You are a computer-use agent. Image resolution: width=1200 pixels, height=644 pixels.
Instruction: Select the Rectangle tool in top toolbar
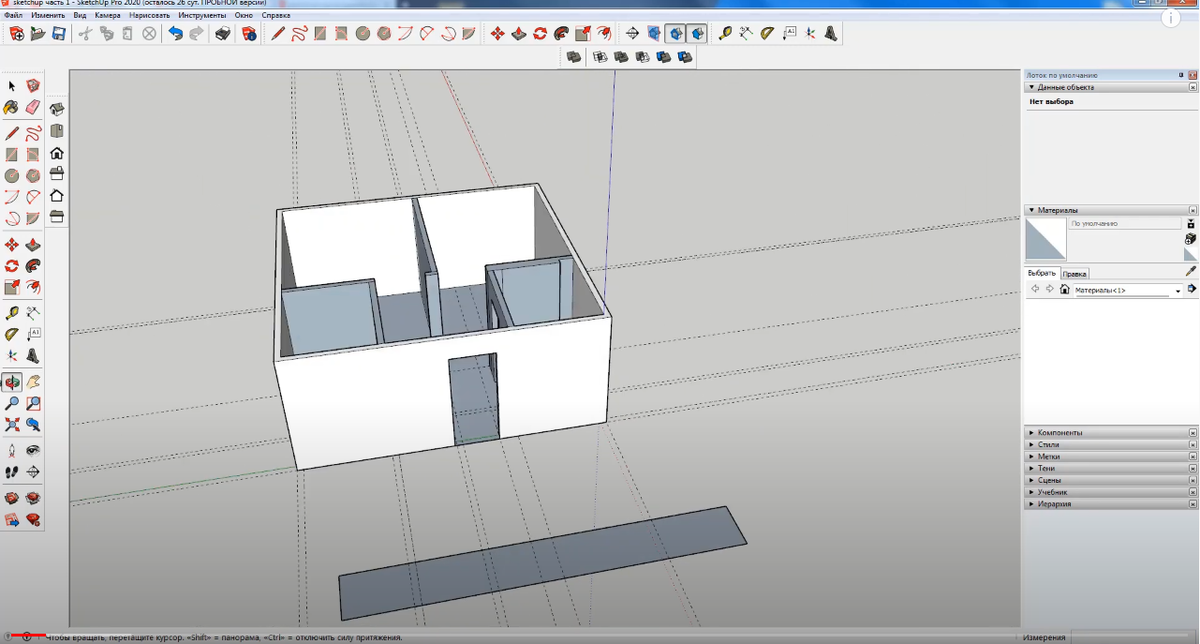[x=320, y=34]
